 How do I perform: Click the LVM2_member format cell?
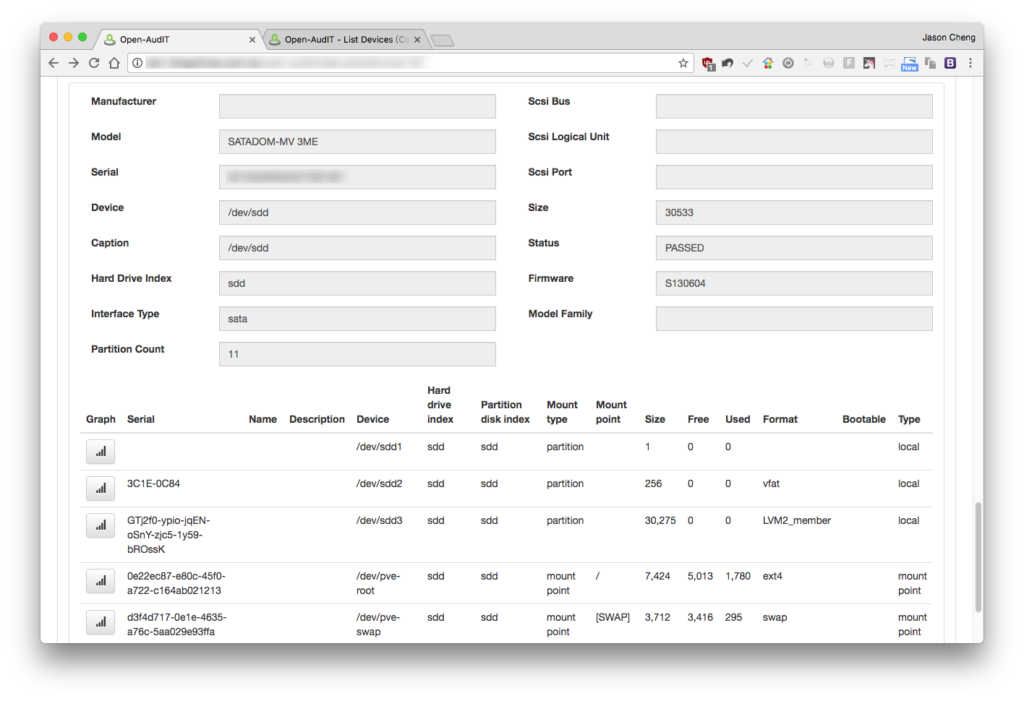click(797, 521)
